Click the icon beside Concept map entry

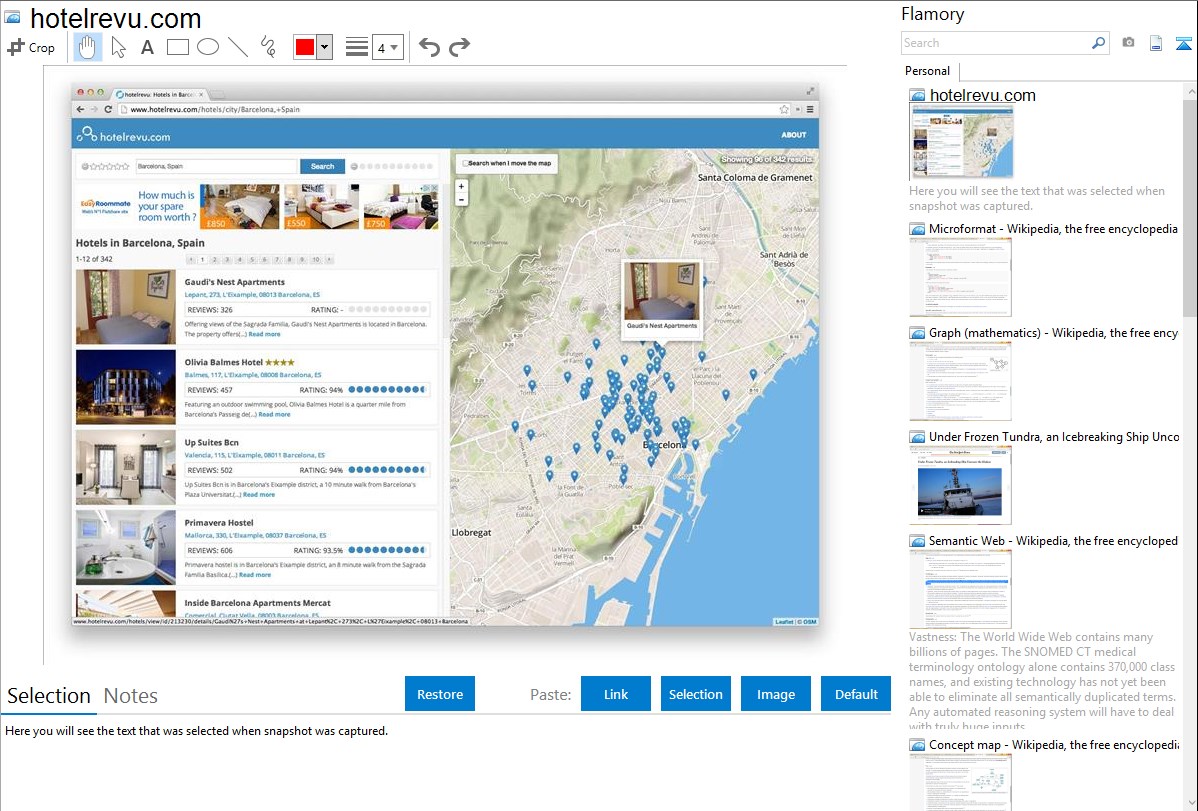917,745
